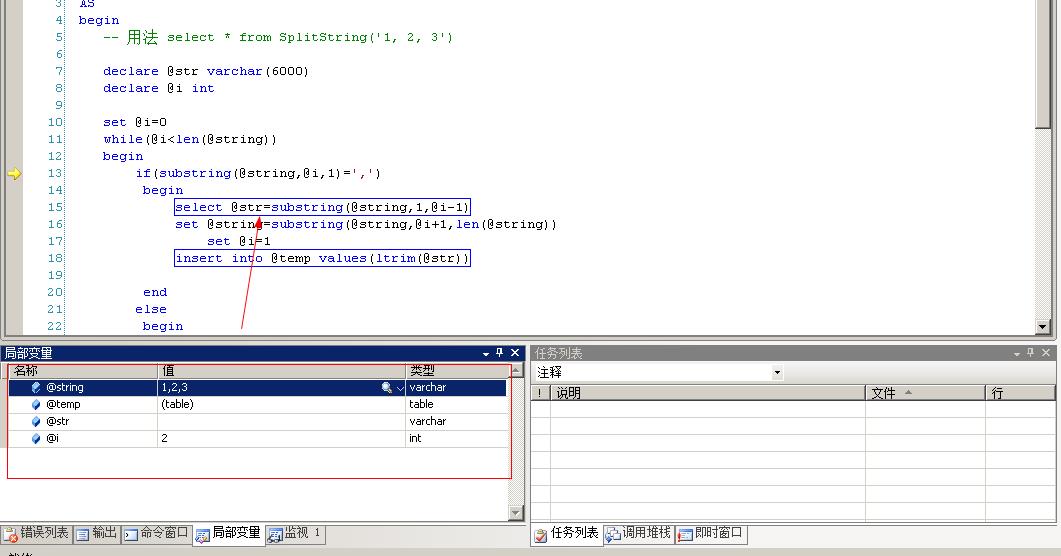Click code line 'set @i=0'
1061x556 pixels.
(x=135, y=122)
